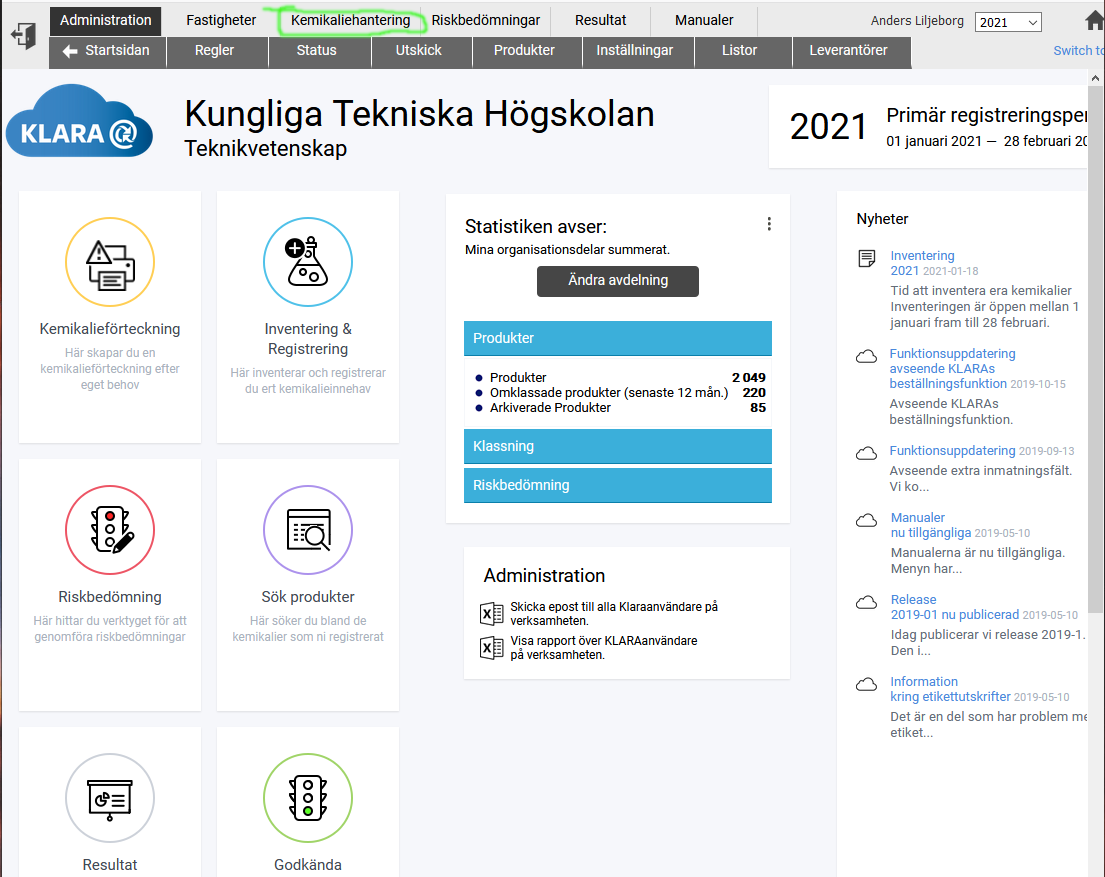
Task: Open the Kemikaliehantering tab
Action: tap(350, 20)
